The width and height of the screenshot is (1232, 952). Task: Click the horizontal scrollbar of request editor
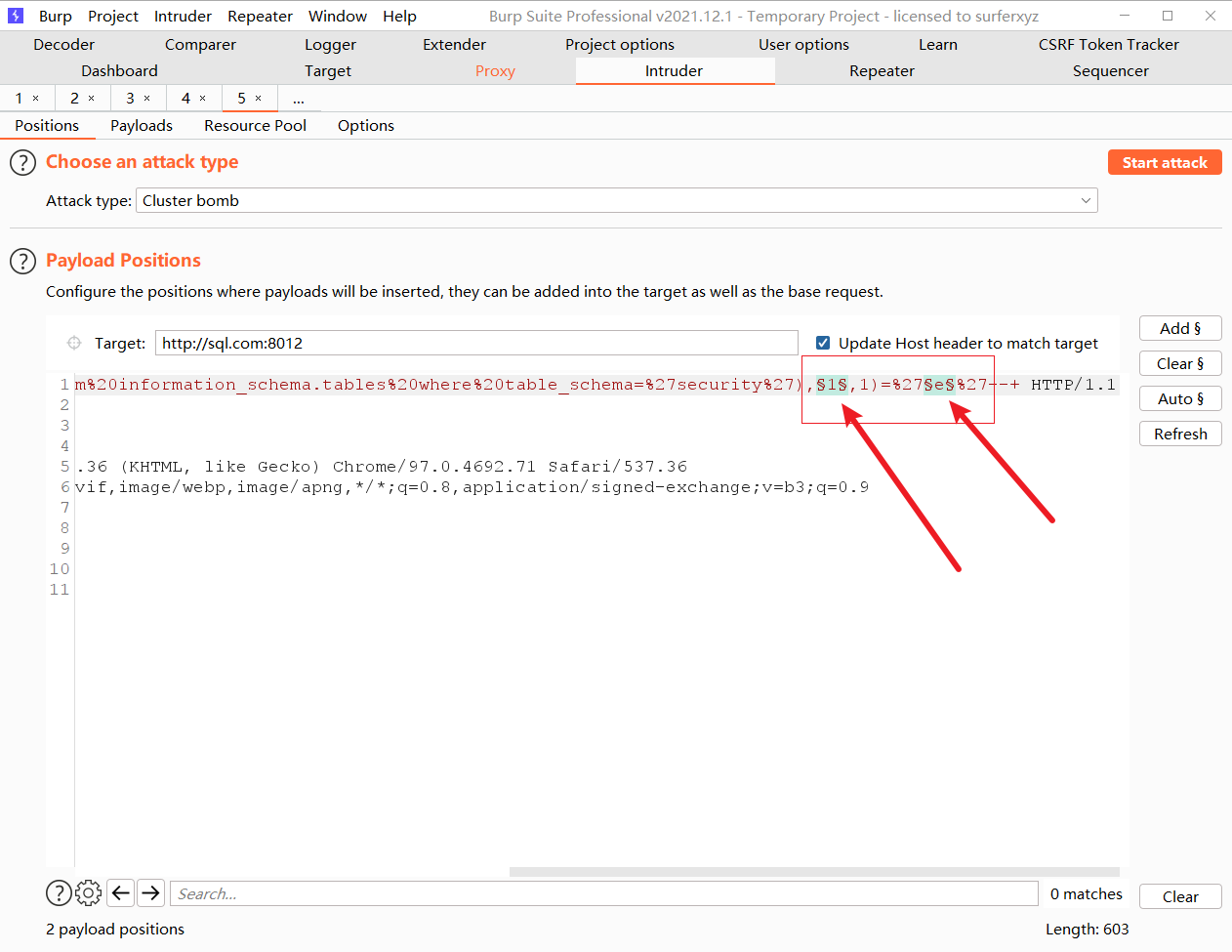click(814, 872)
